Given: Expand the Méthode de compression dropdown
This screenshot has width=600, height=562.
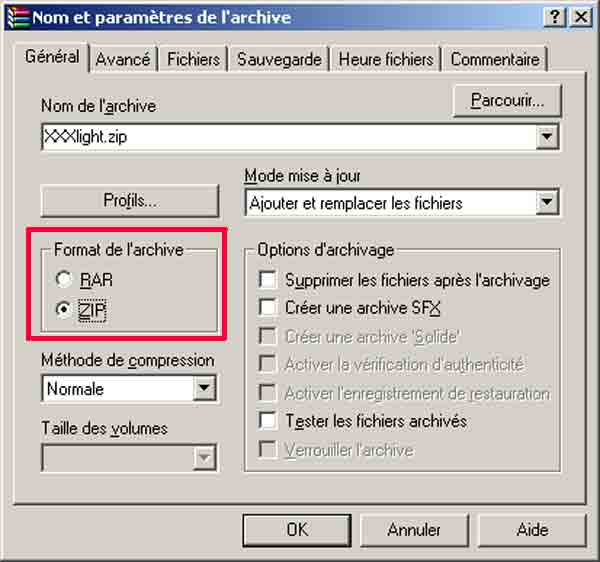Looking at the screenshot, I should (204, 388).
